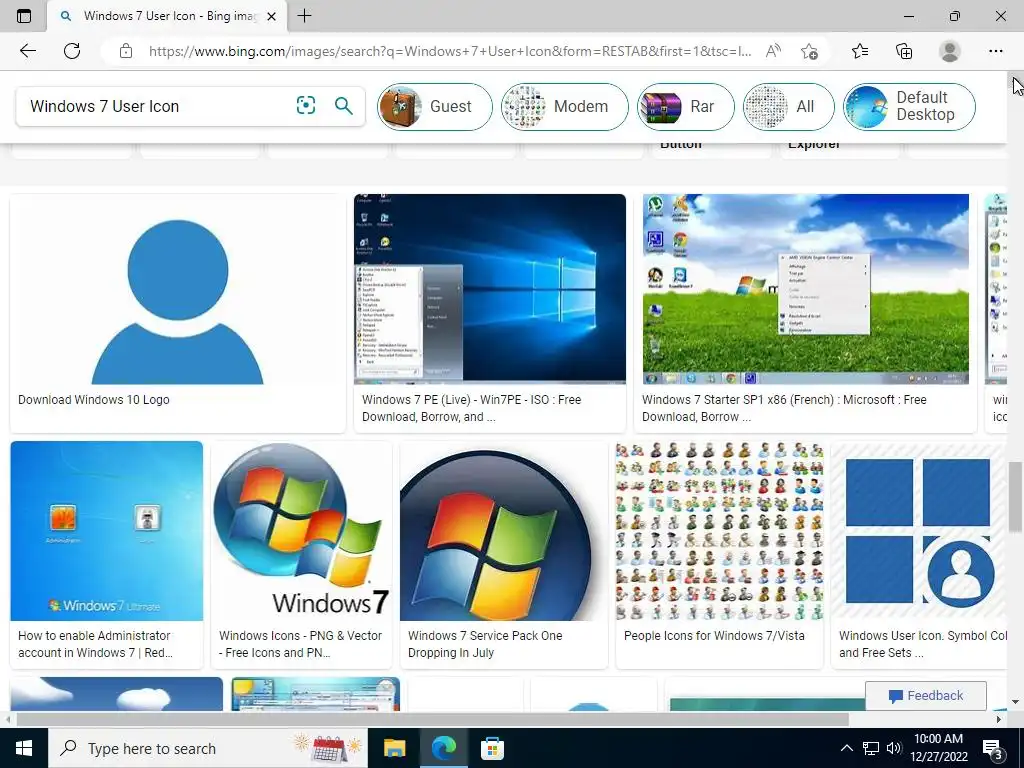Click the magnifier search icon in Bing

pos(344,105)
